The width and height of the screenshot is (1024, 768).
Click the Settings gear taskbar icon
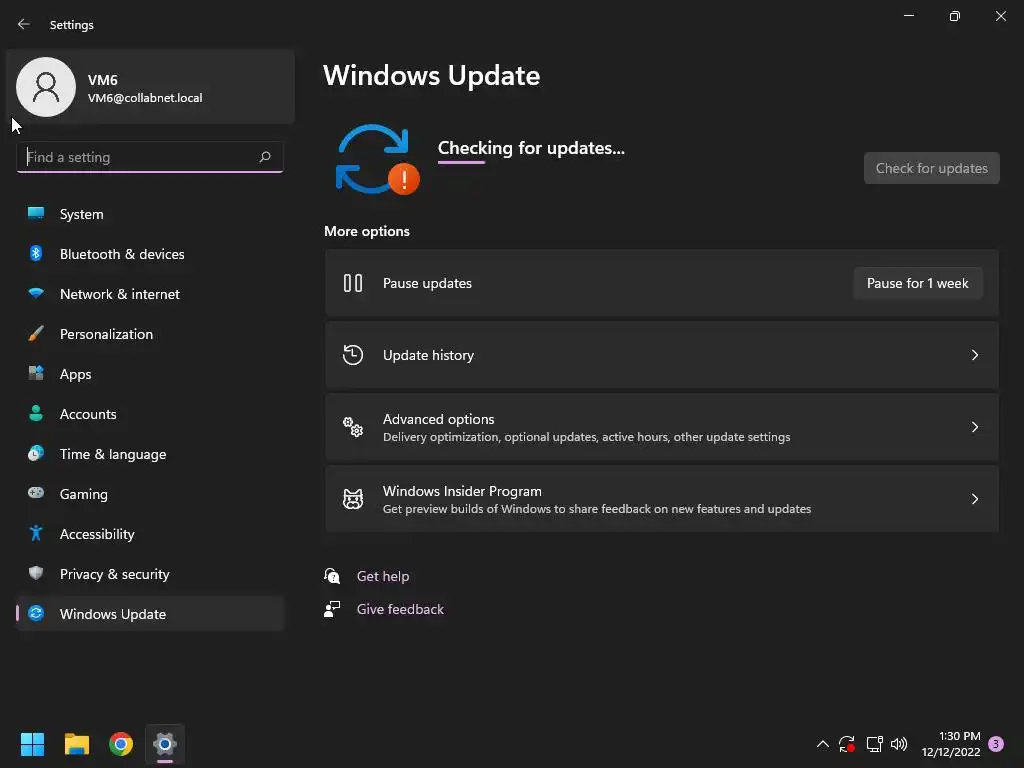point(165,744)
